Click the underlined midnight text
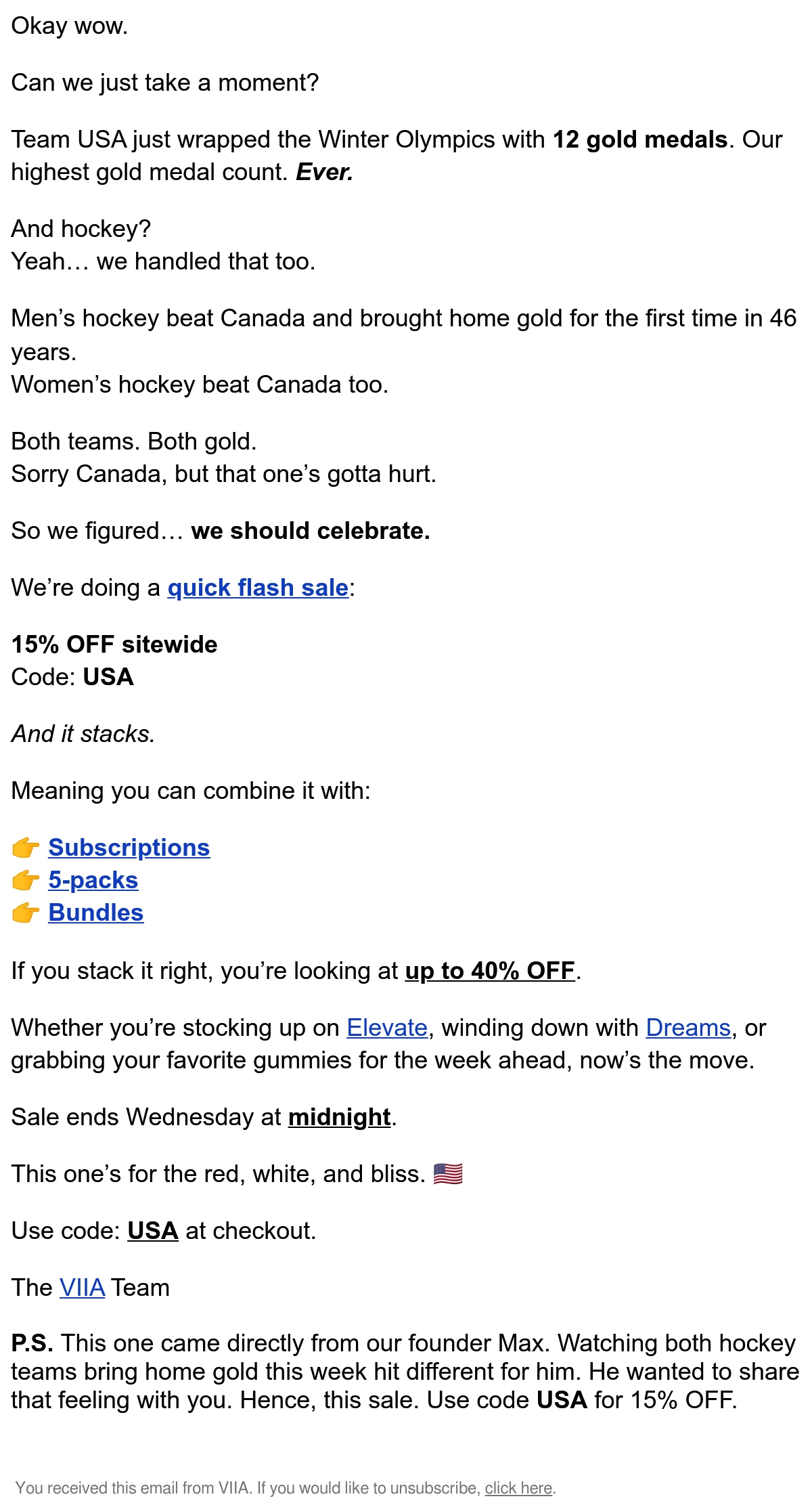The width and height of the screenshot is (812, 1503). point(340,1117)
